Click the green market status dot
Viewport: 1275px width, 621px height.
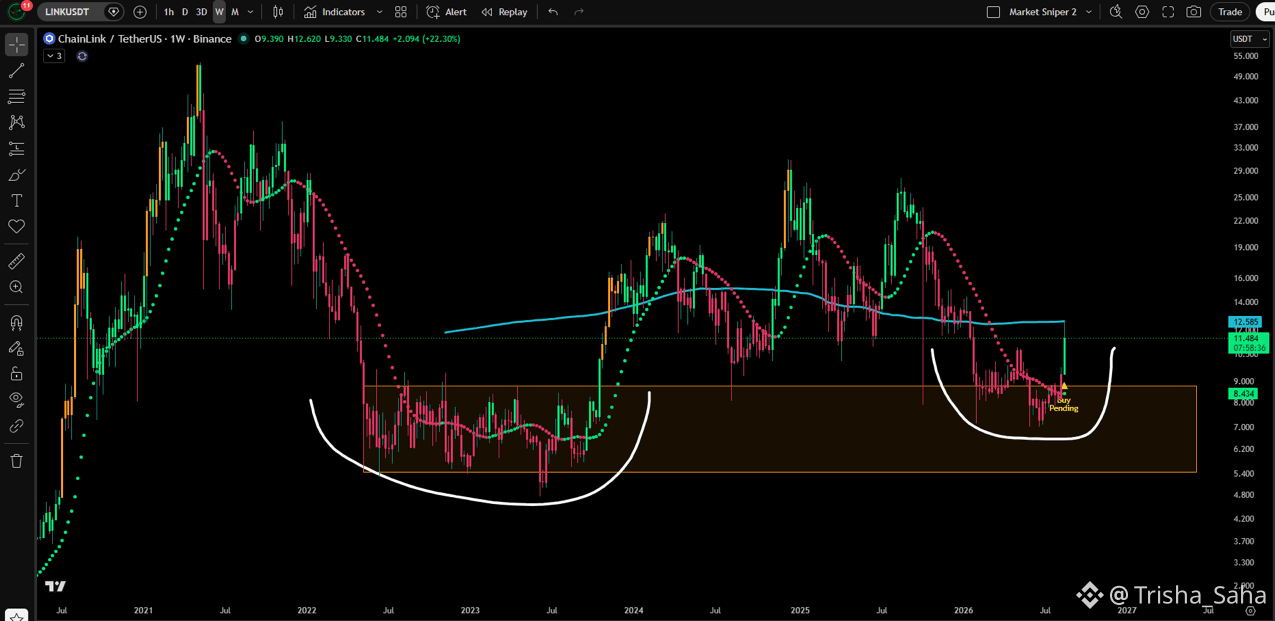243,39
